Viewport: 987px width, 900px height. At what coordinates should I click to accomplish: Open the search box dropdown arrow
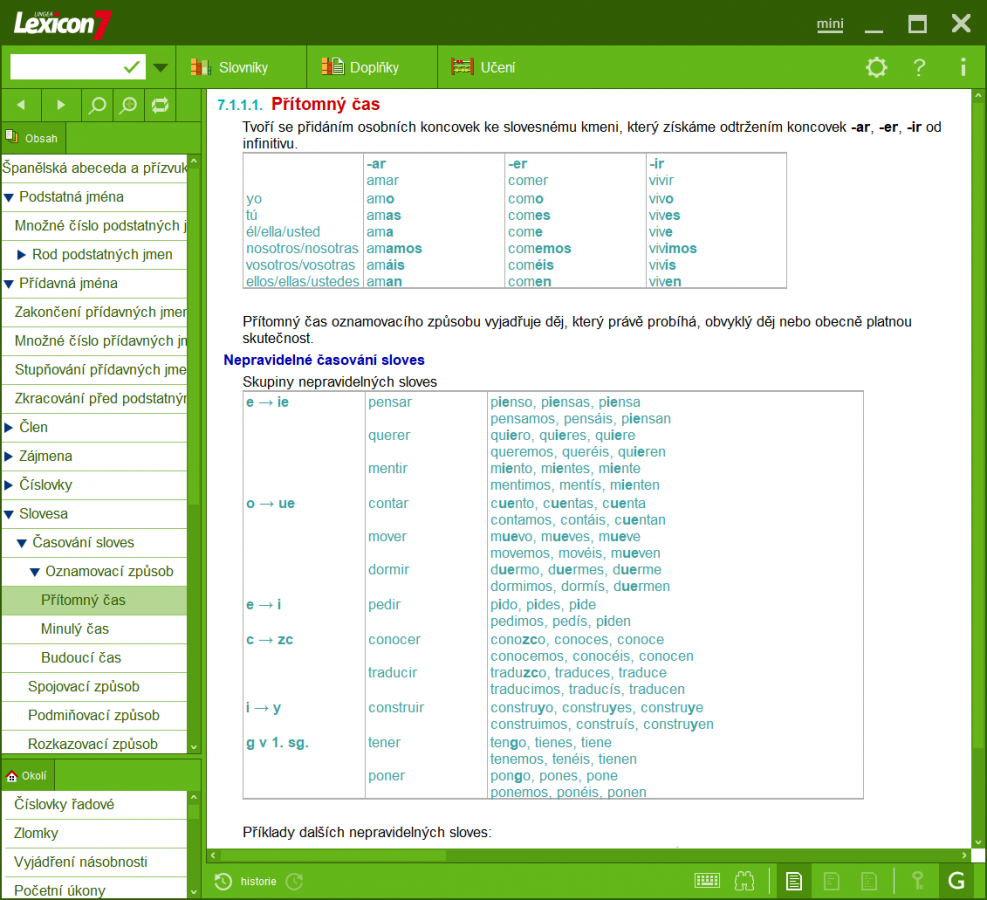159,66
